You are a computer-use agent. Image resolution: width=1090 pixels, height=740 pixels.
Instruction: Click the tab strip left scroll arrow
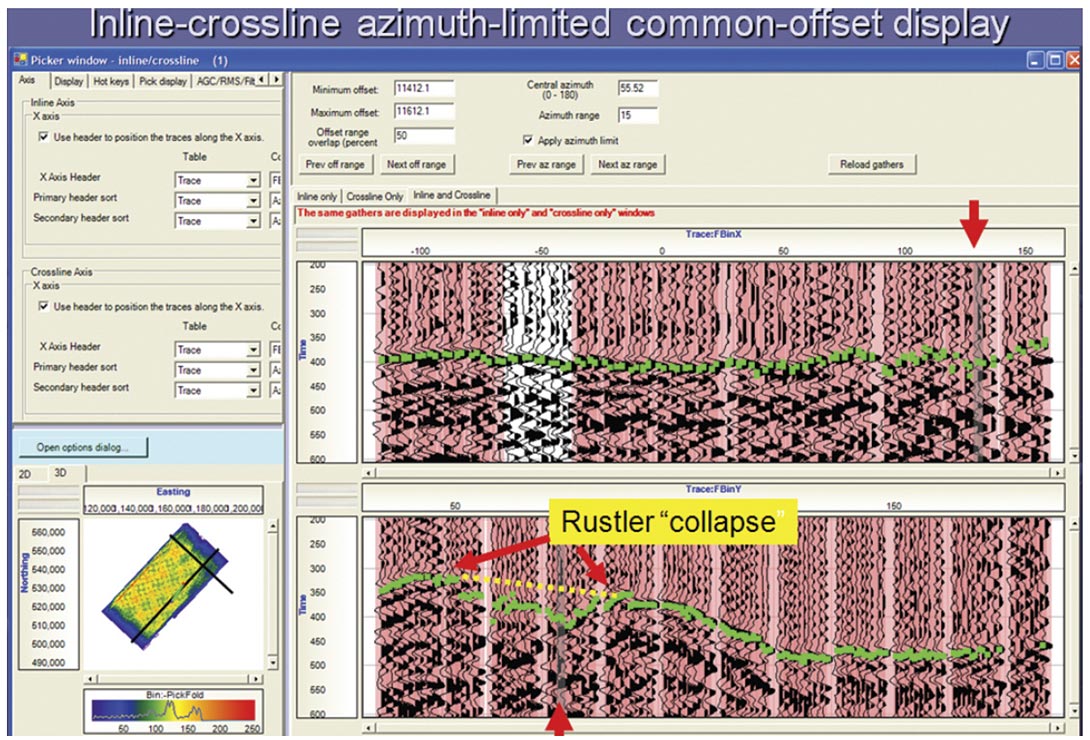coord(262,80)
